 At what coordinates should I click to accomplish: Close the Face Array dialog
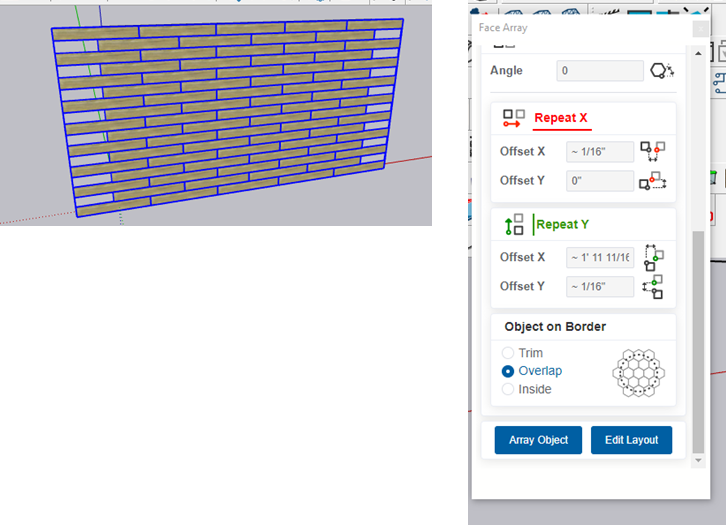tap(700, 29)
